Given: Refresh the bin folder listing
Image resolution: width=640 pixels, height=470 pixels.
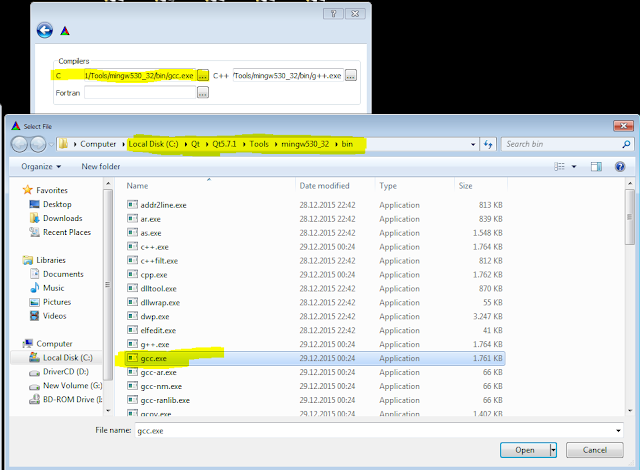Looking at the screenshot, I should (x=488, y=144).
